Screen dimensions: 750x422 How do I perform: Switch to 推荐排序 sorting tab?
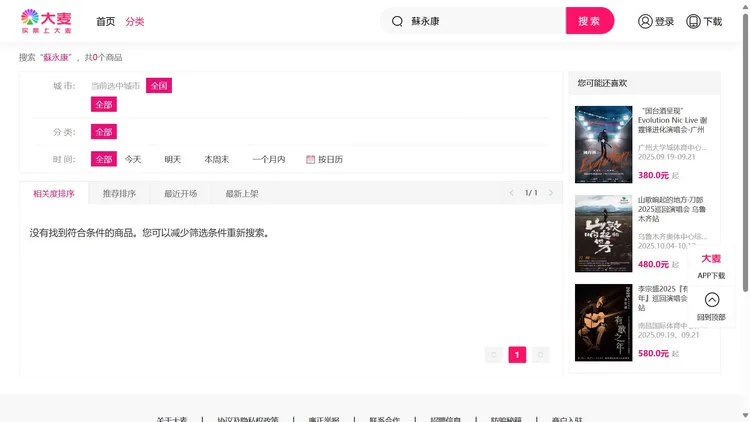tap(119, 193)
